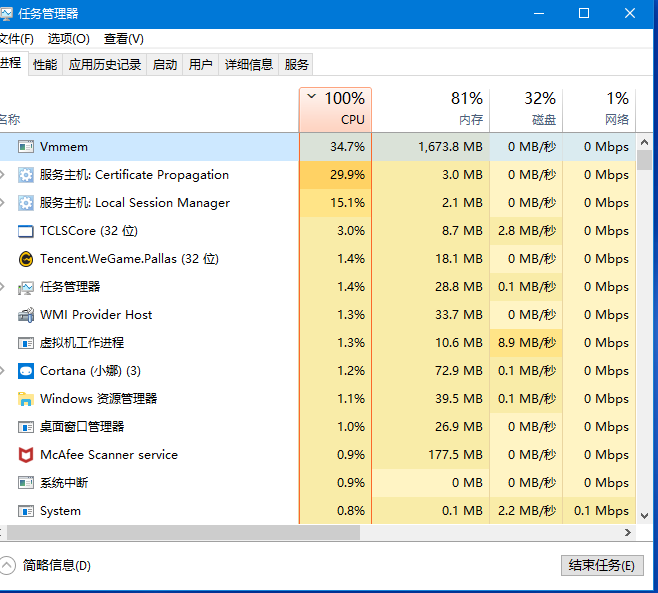Click the McAfee Scanner service shield icon
658x593 pixels.
tap(26, 455)
